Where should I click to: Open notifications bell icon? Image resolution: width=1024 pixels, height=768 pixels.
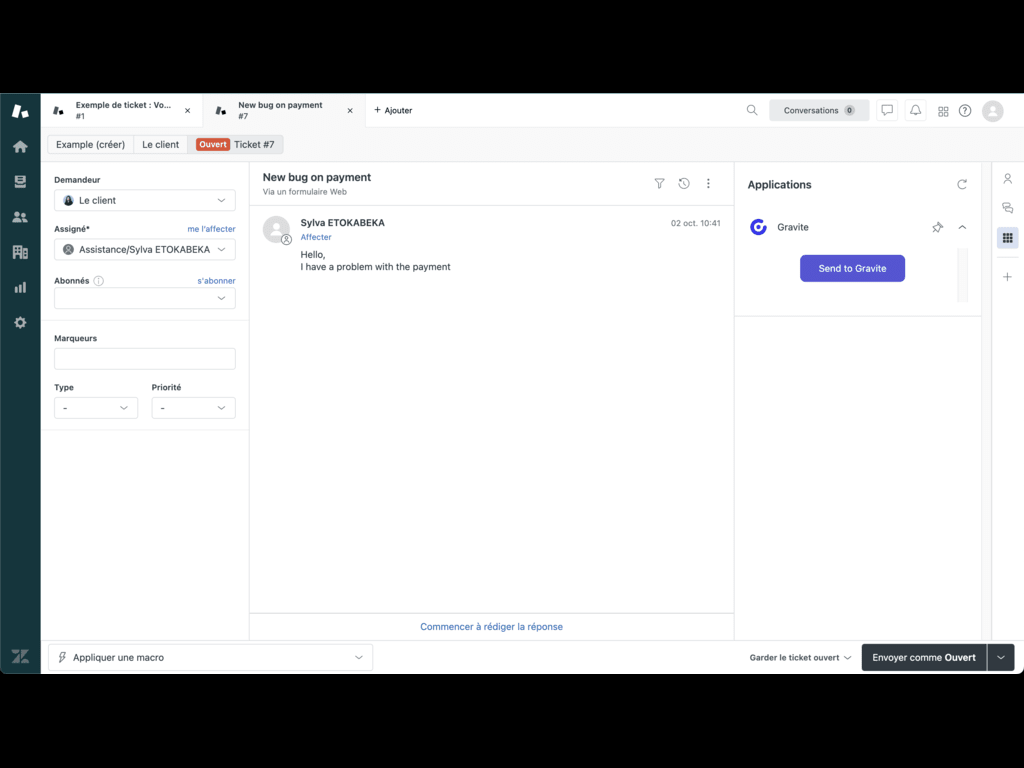pyautogui.click(x=915, y=111)
